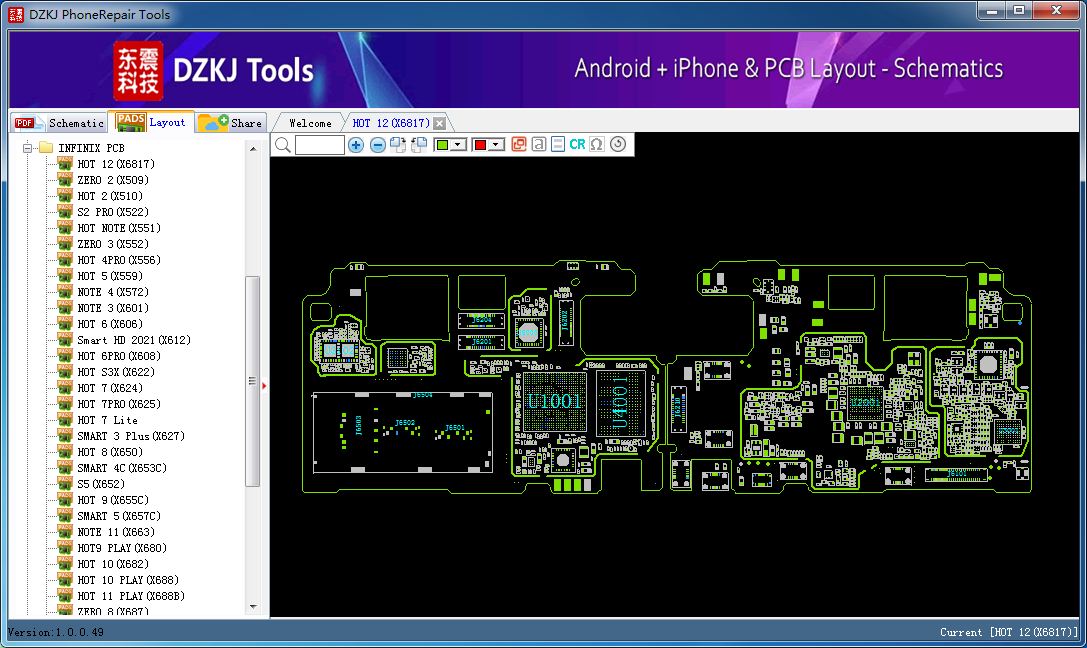Pick NOTE 4 (X572) from list
1087x648 pixels.
coord(112,292)
